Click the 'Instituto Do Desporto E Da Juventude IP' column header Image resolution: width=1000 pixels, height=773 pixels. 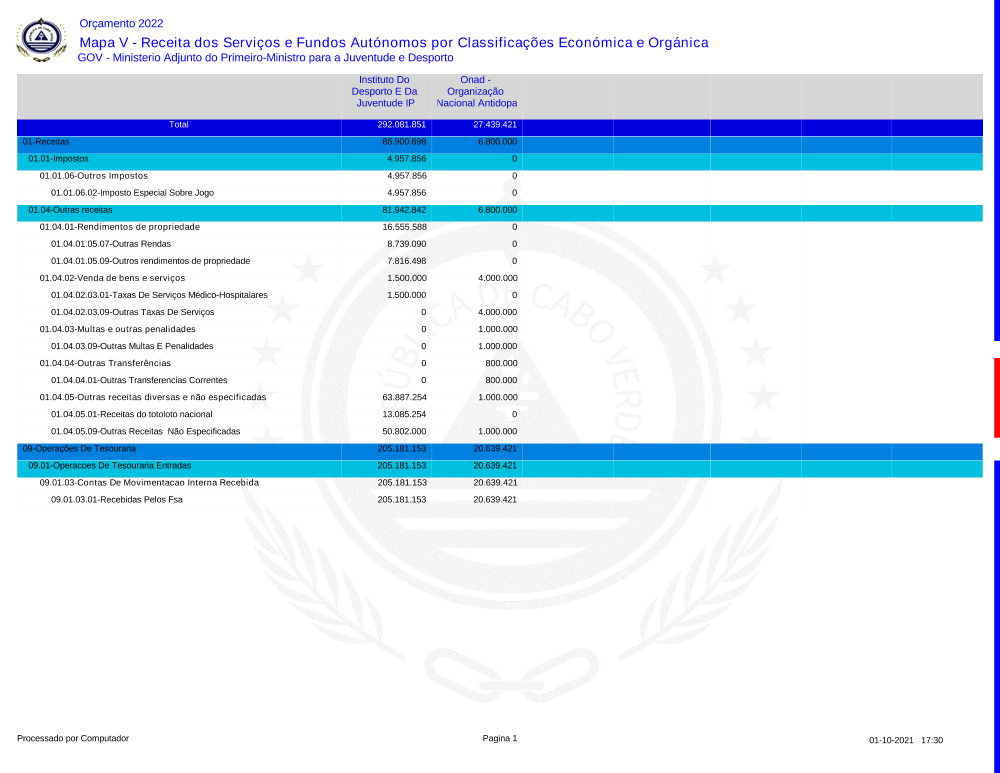pyautogui.click(x=384, y=91)
